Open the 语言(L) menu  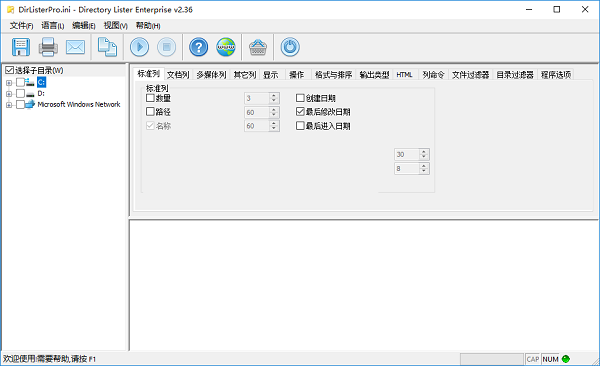pos(52,26)
